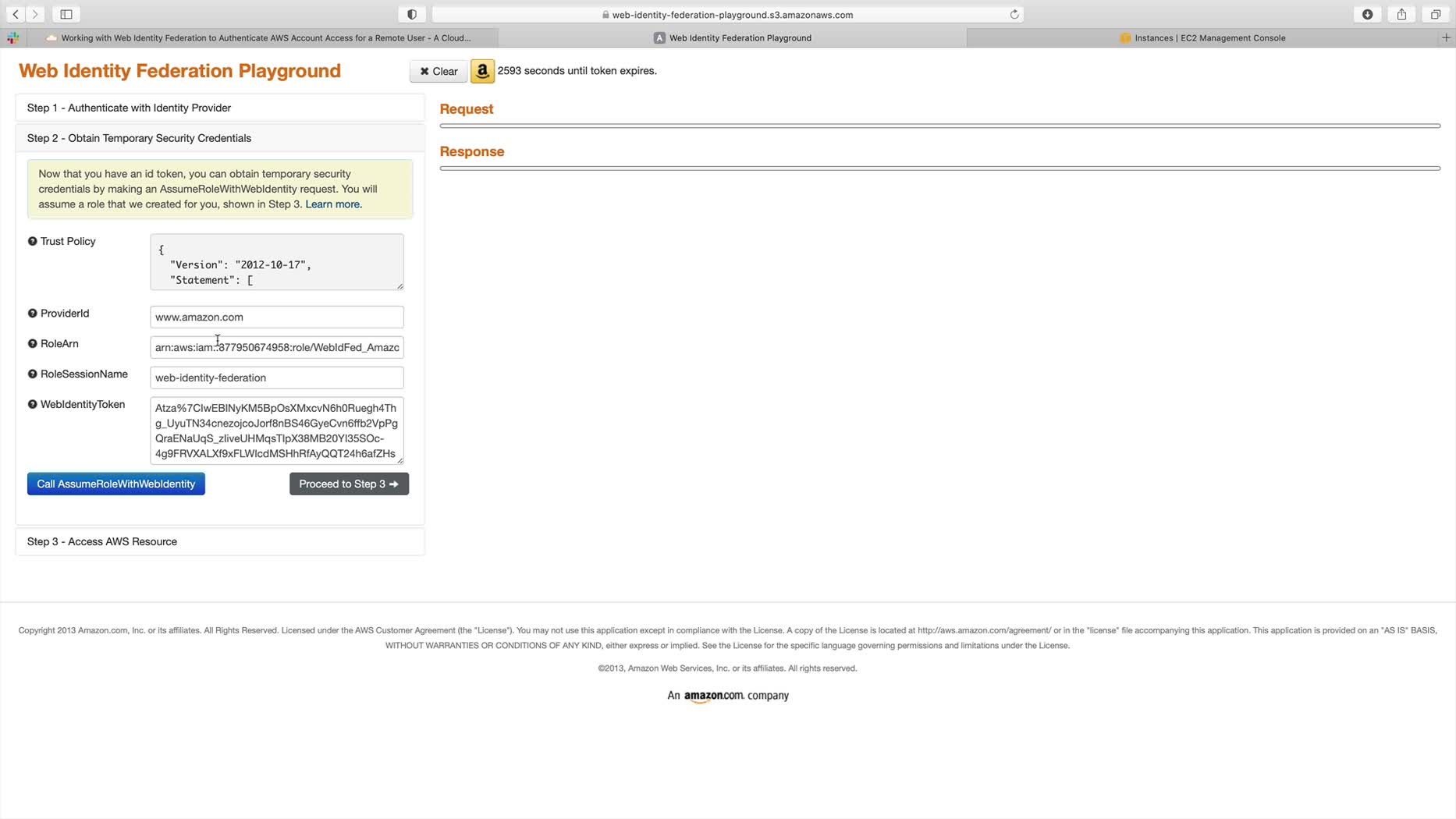Click the Request section heading
1456x819 pixels.
tap(467, 109)
